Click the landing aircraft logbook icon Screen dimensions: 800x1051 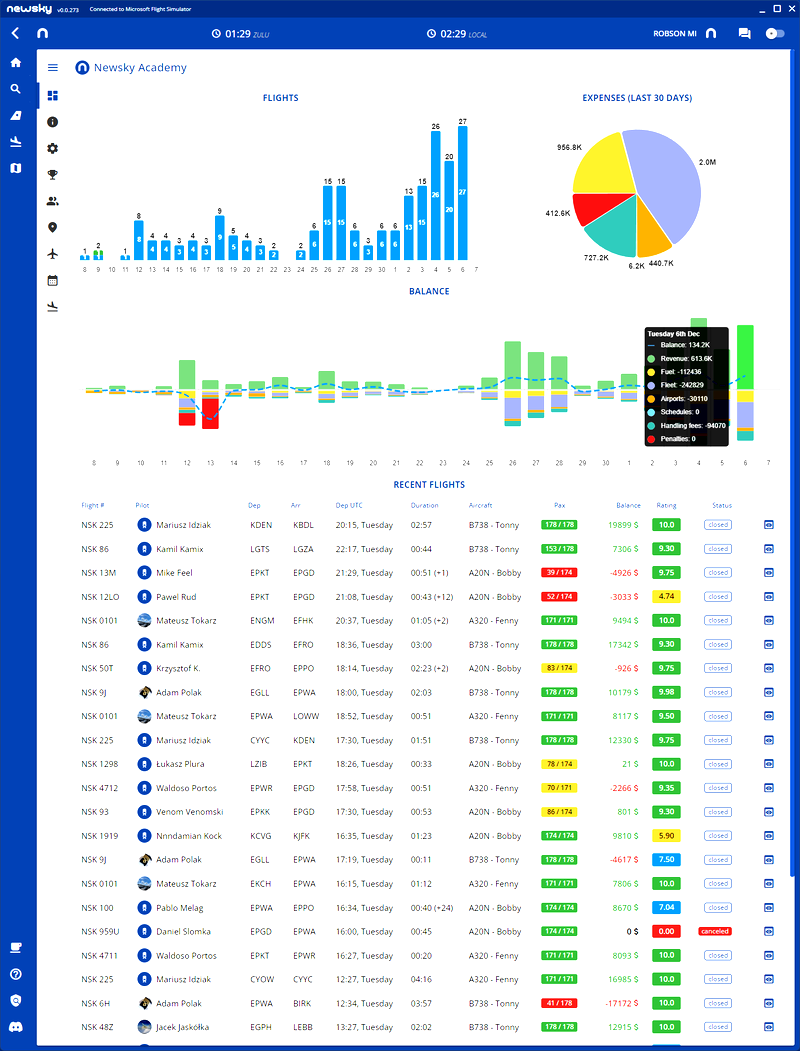52,307
